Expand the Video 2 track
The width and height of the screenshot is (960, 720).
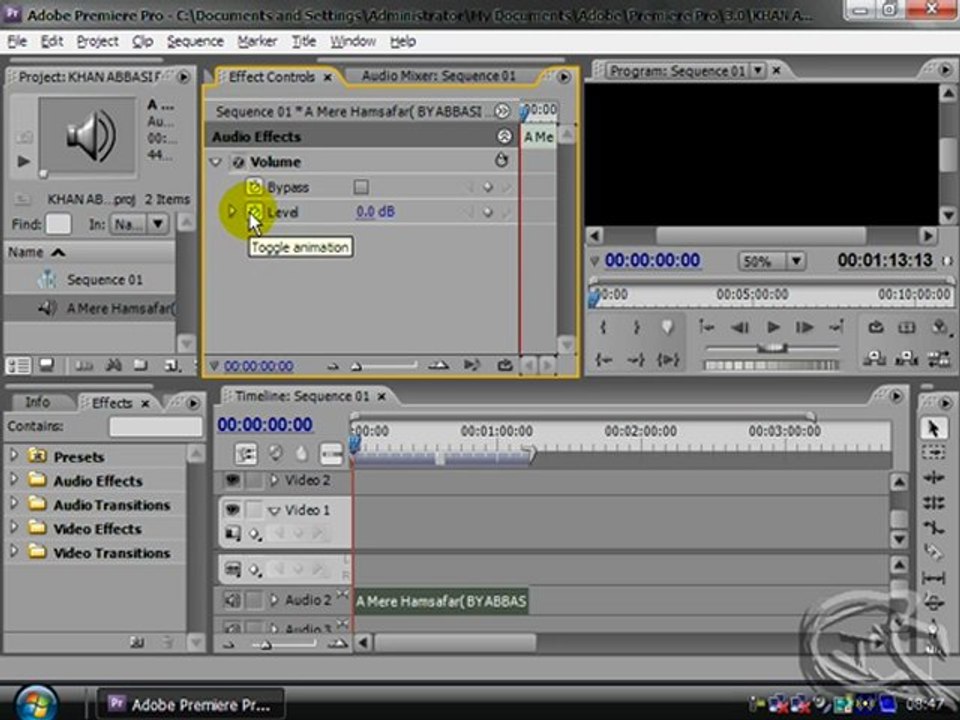tap(274, 480)
